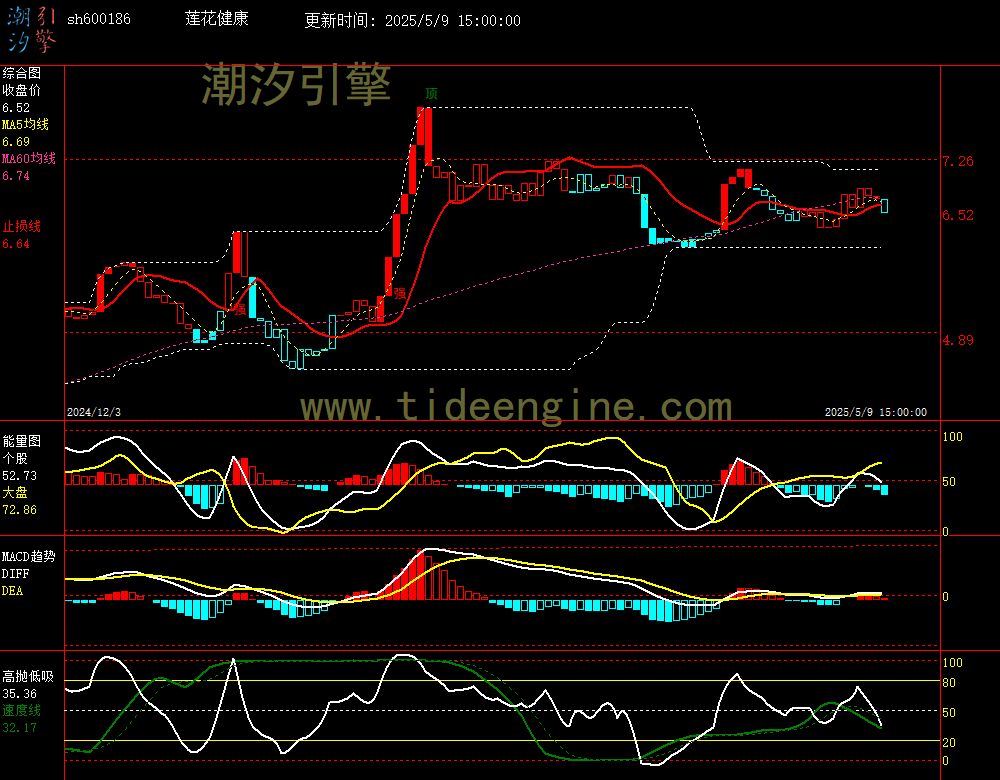1000x780 pixels.
Task: Click the MA5均线 legend label
Action: (26, 124)
